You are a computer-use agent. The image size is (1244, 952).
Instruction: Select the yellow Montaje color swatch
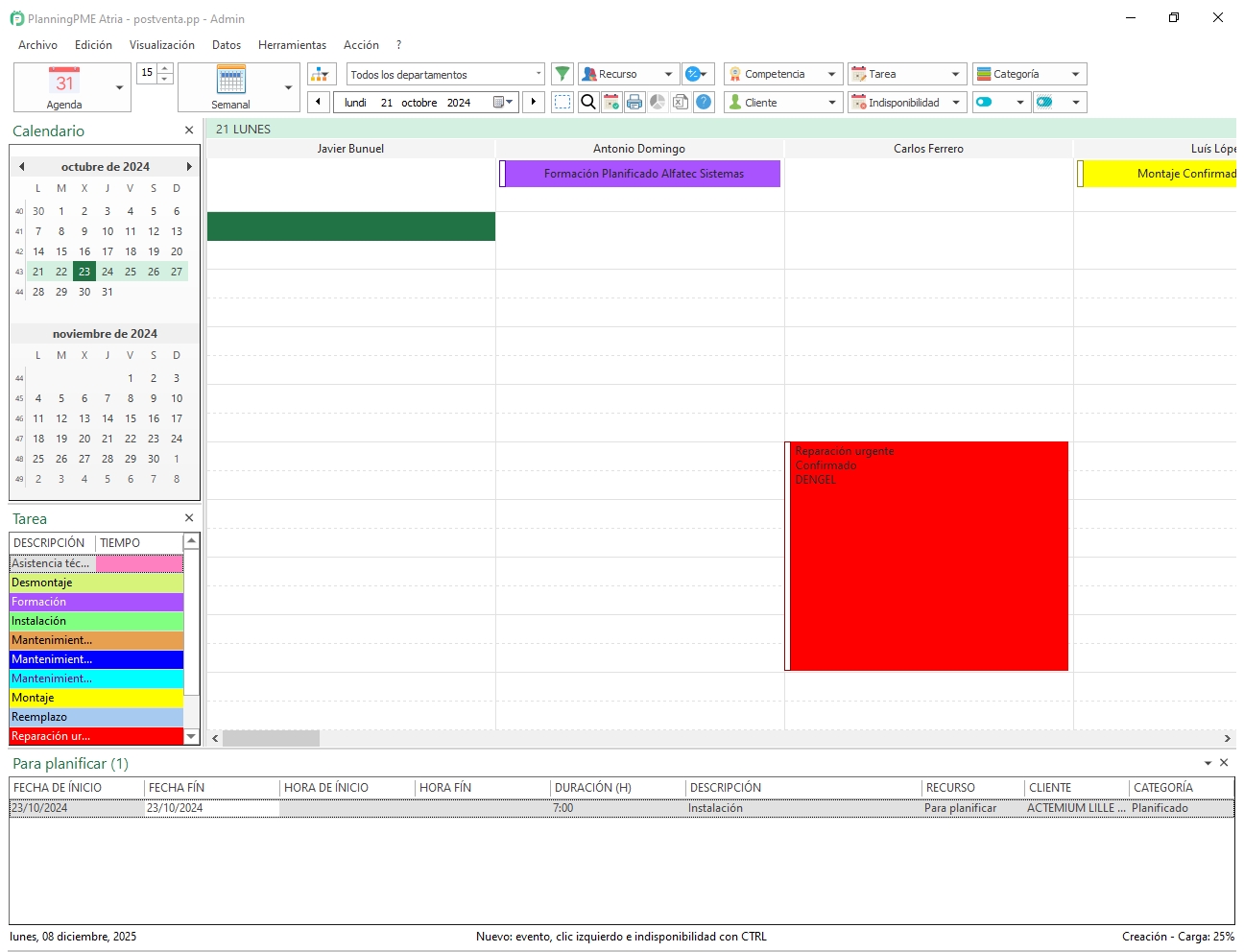coord(96,698)
